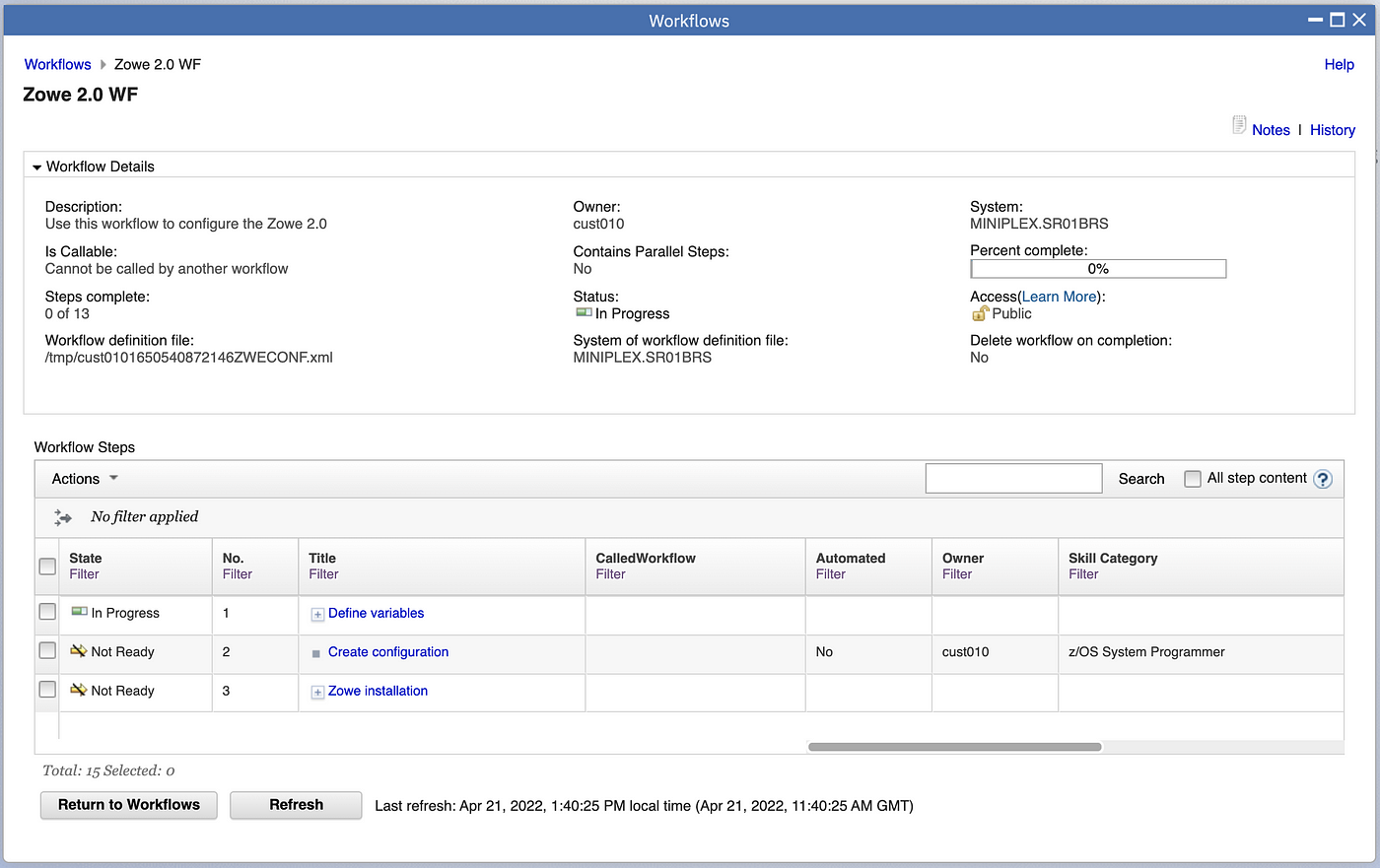Open the Filter under Owner column
Image resolution: width=1380 pixels, height=868 pixels.
pos(957,574)
